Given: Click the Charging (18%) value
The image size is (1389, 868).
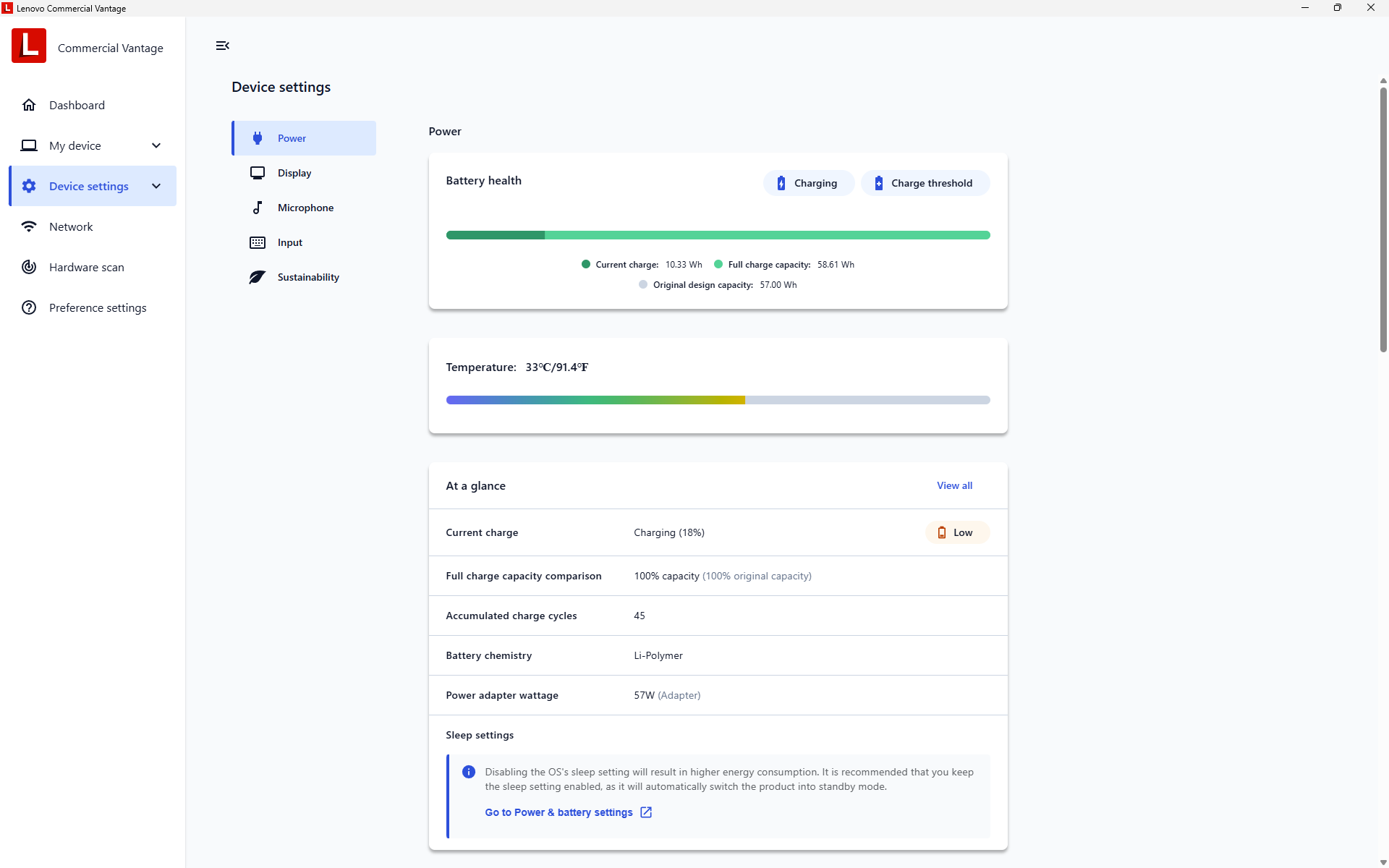Looking at the screenshot, I should [x=669, y=532].
